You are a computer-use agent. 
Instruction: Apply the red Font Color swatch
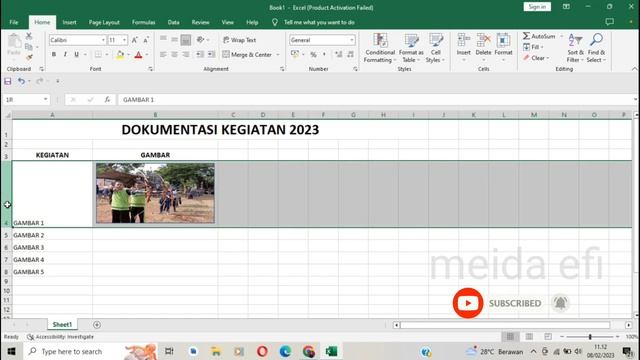138,55
